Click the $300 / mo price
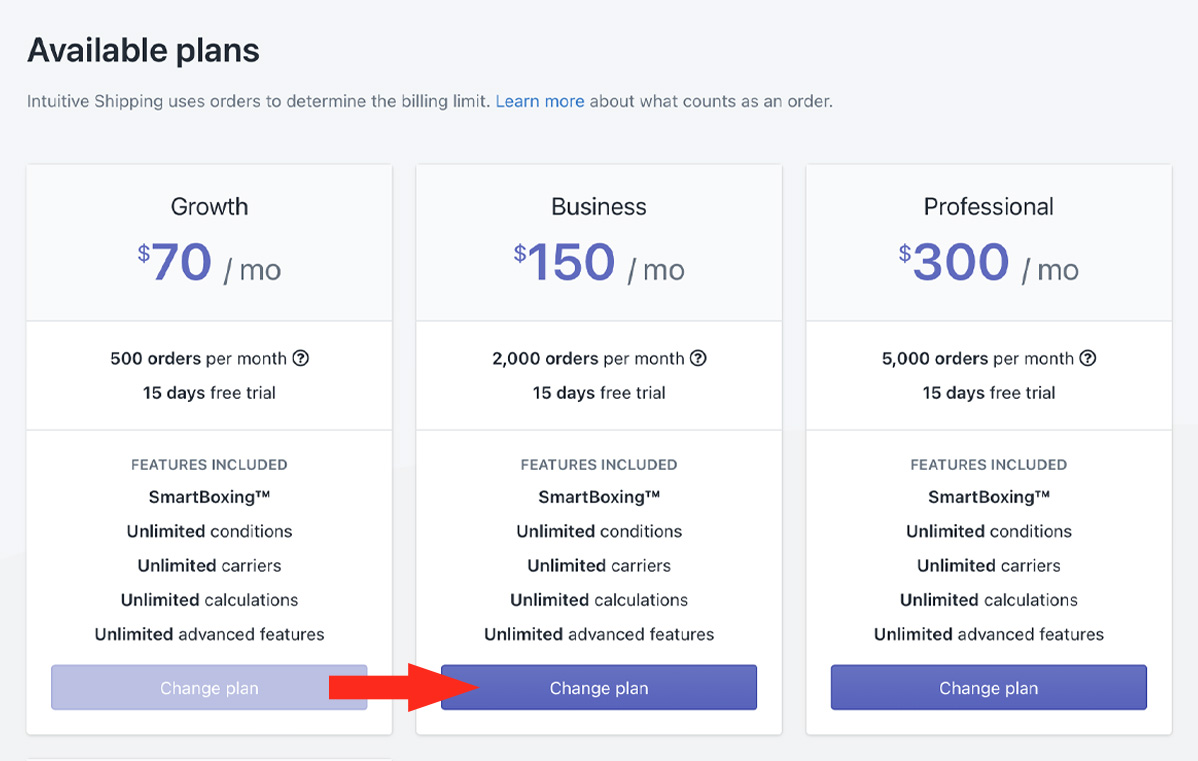 988,264
